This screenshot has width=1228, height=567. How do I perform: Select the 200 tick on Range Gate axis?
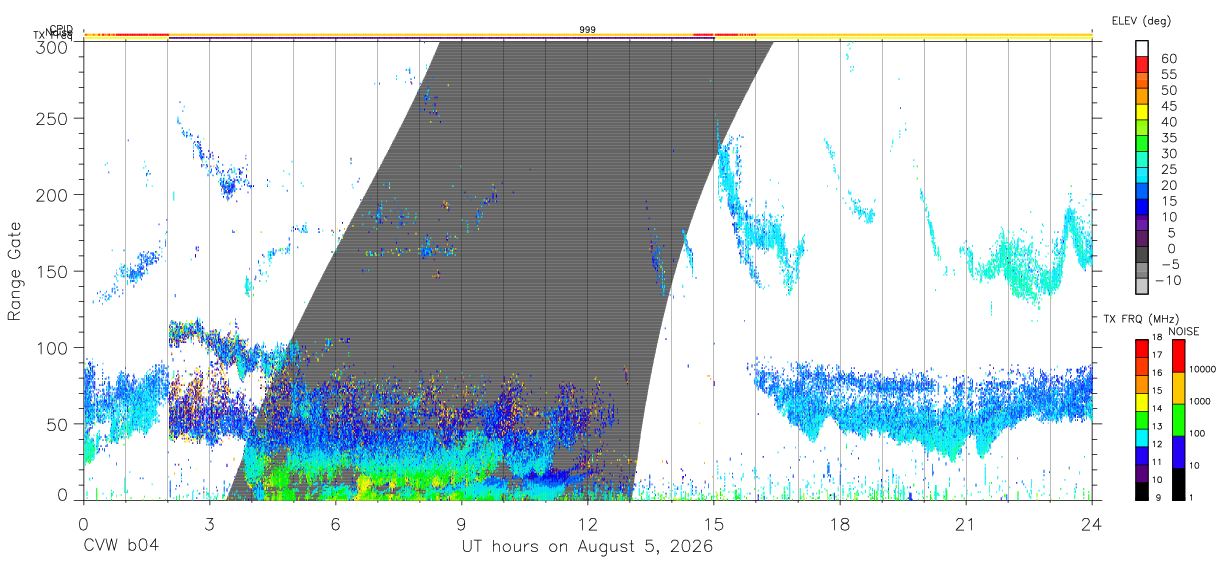[51, 195]
